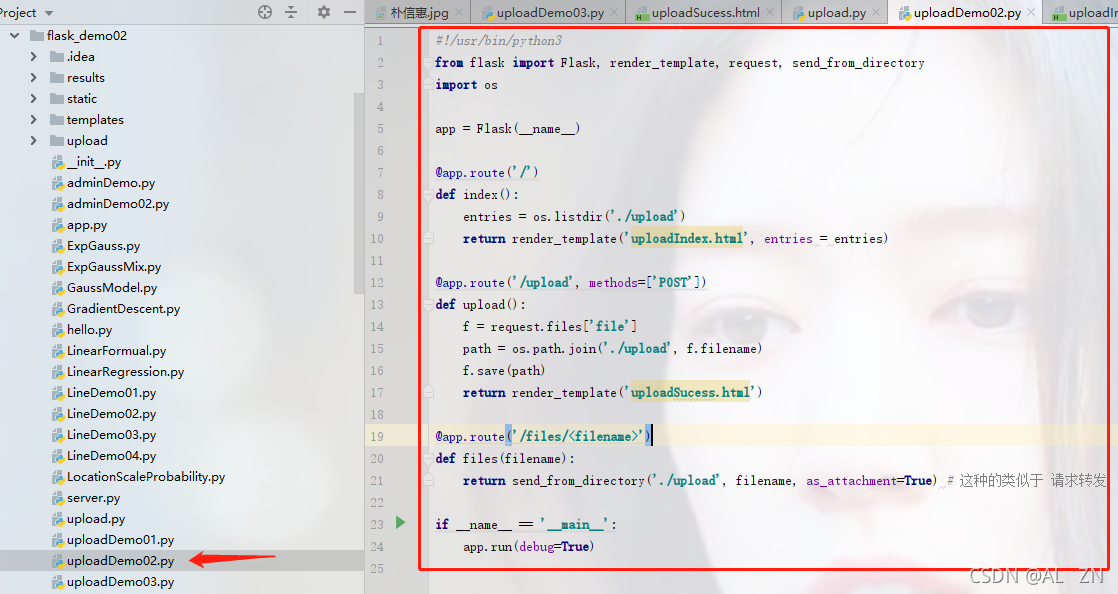The image size is (1118, 594).
Task: Click the fold marker at line 10
Action: click(429, 238)
